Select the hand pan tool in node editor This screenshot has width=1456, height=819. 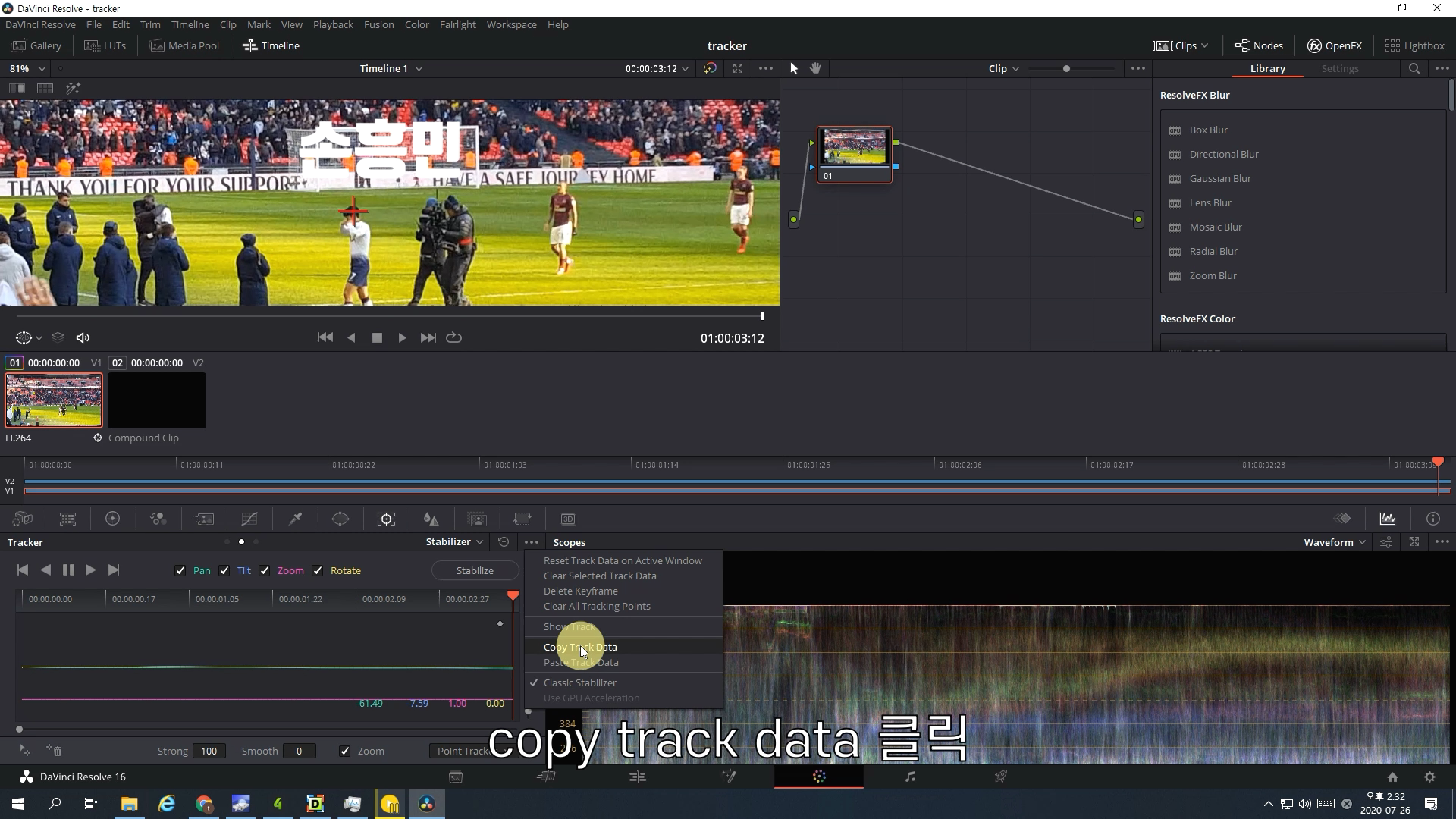815,68
